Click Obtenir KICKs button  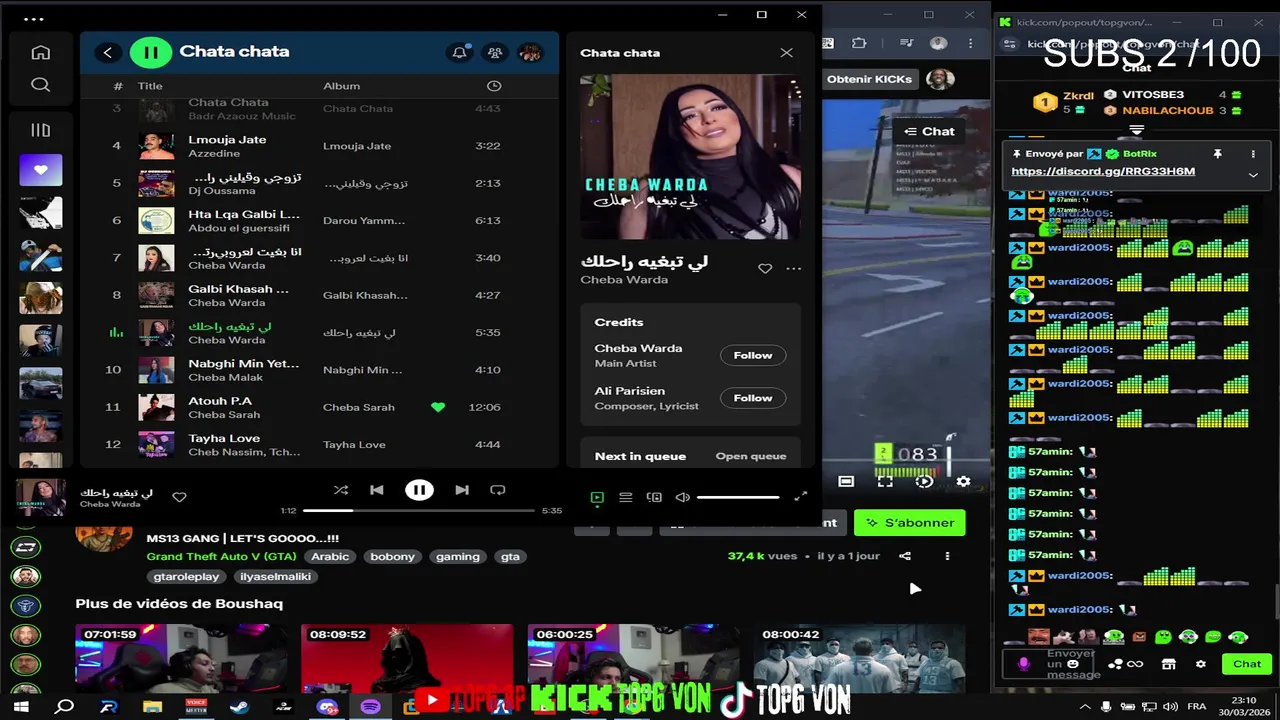[x=869, y=79]
